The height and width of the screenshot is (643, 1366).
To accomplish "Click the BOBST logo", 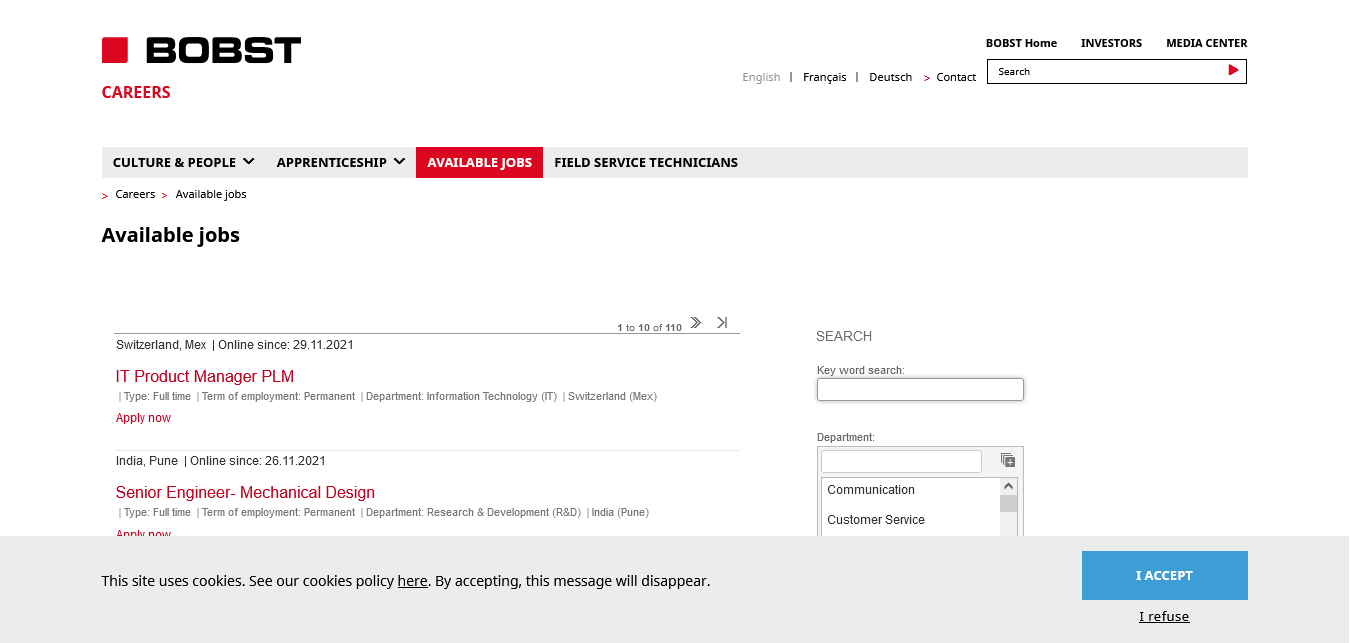I will [201, 50].
